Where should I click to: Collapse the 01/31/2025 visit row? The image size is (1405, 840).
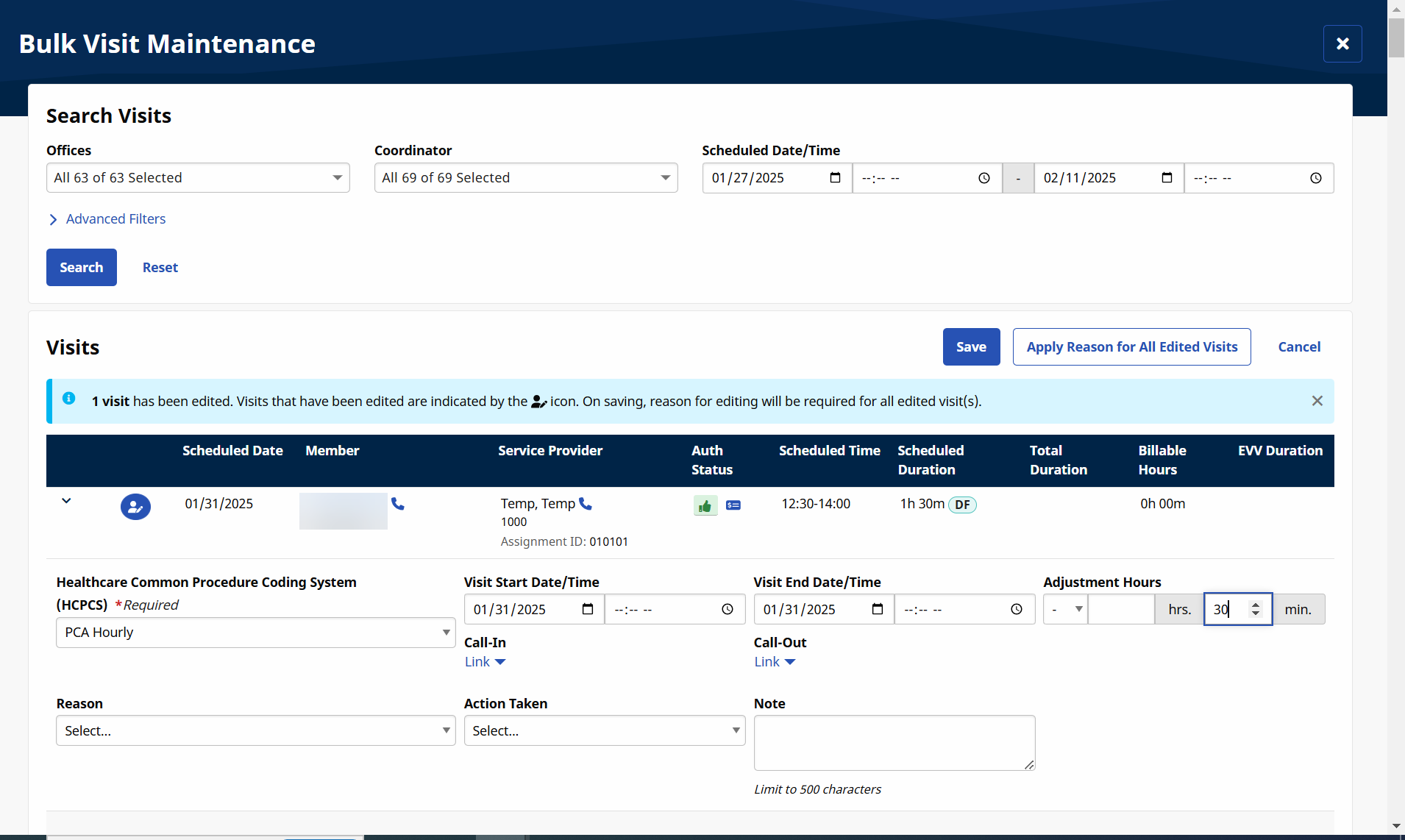pyautogui.click(x=66, y=501)
